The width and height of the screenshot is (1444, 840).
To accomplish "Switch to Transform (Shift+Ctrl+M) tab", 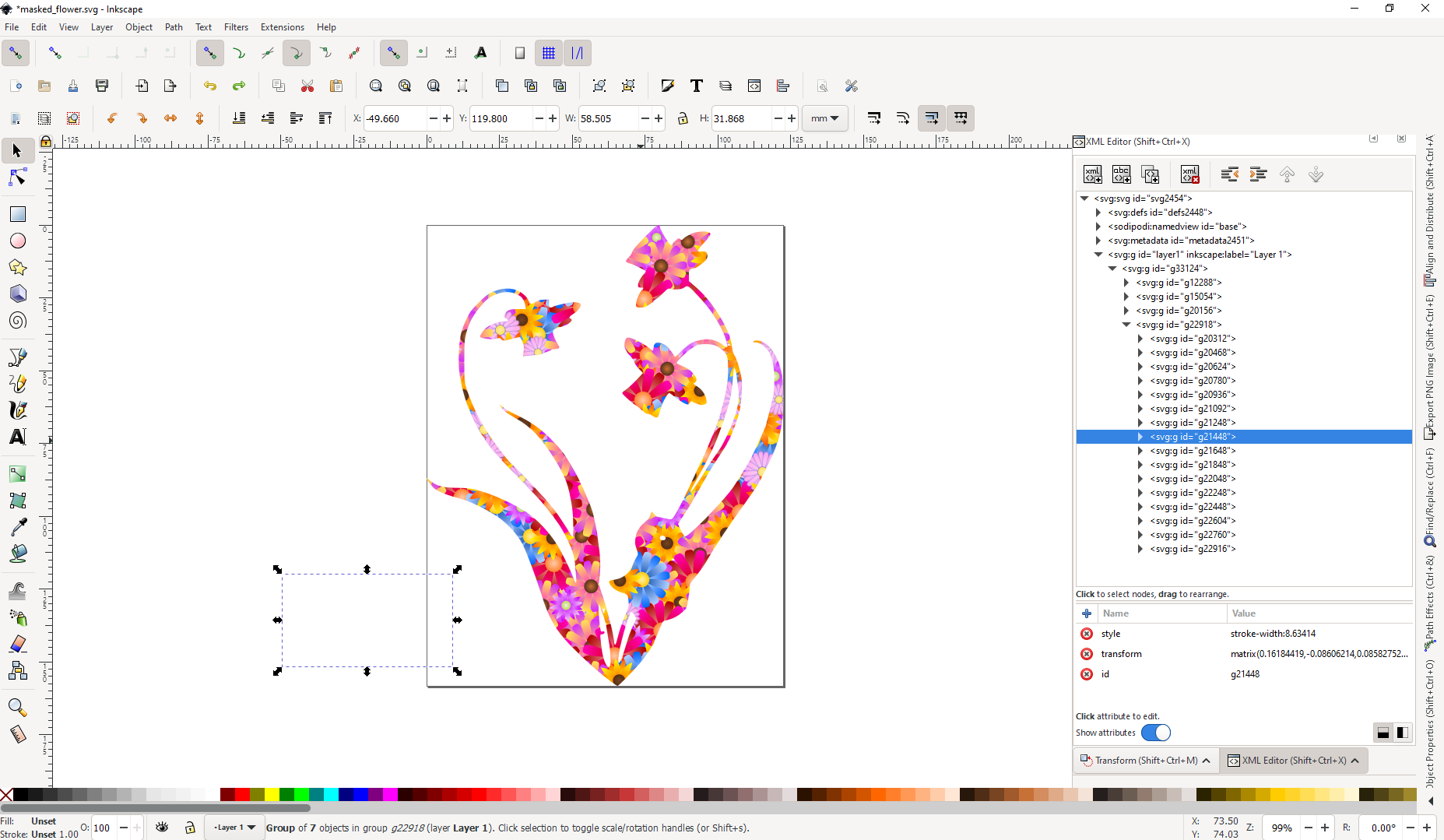I will click(x=1145, y=761).
